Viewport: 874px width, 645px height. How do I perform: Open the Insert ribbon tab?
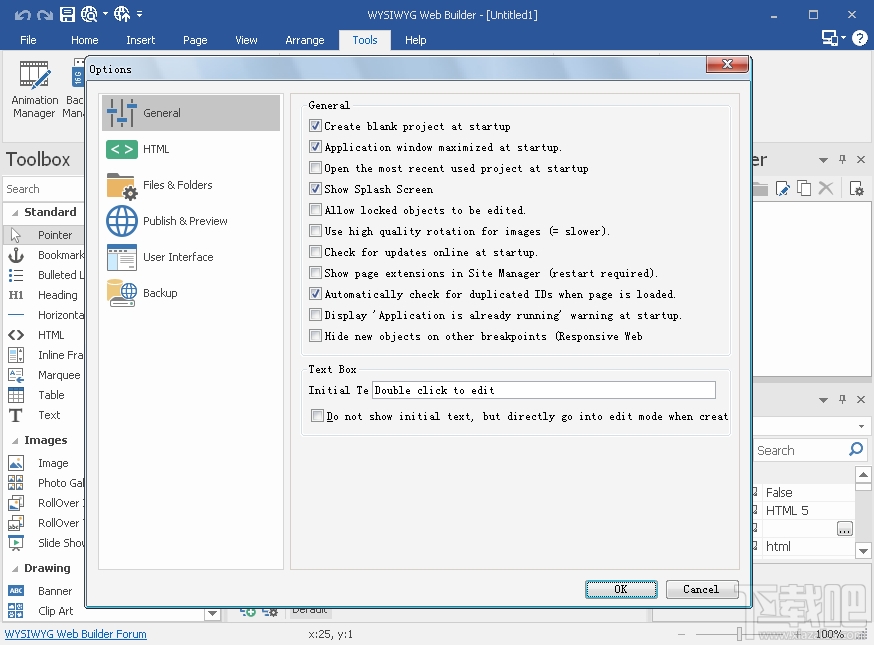click(140, 40)
